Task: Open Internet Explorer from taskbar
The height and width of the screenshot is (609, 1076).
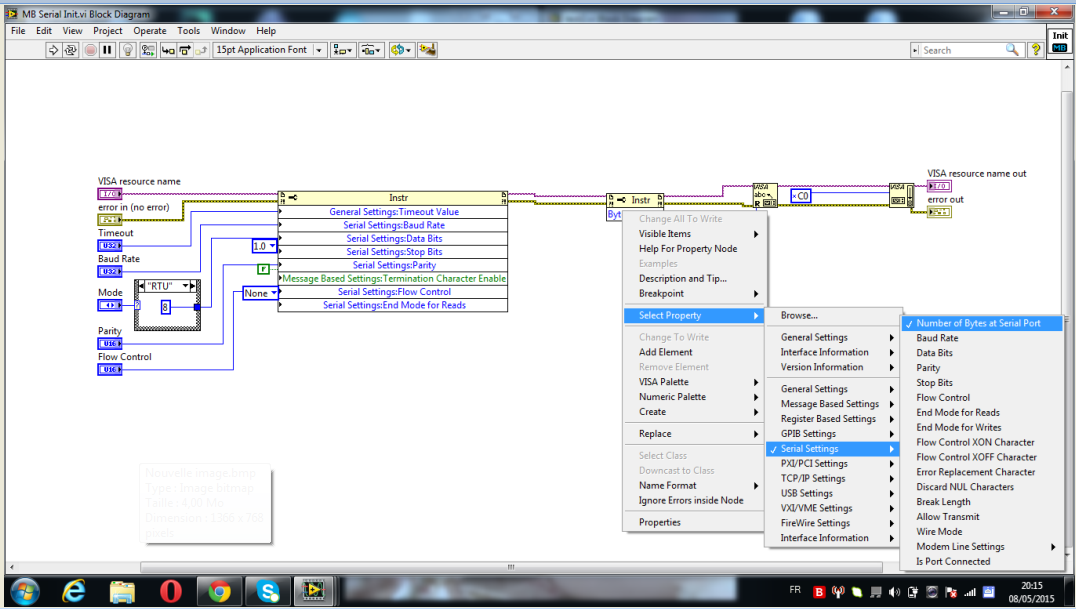Action: click(x=73, y=591)
